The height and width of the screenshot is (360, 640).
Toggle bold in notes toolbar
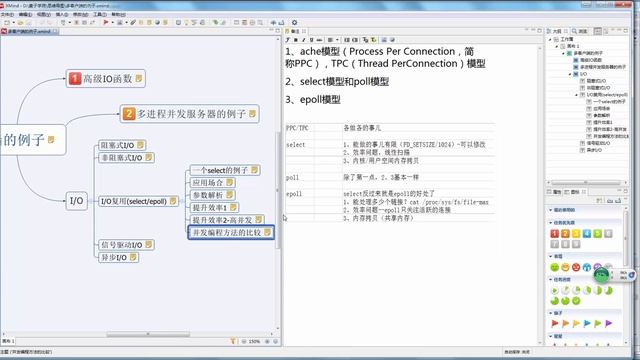[x=296, y=40]
